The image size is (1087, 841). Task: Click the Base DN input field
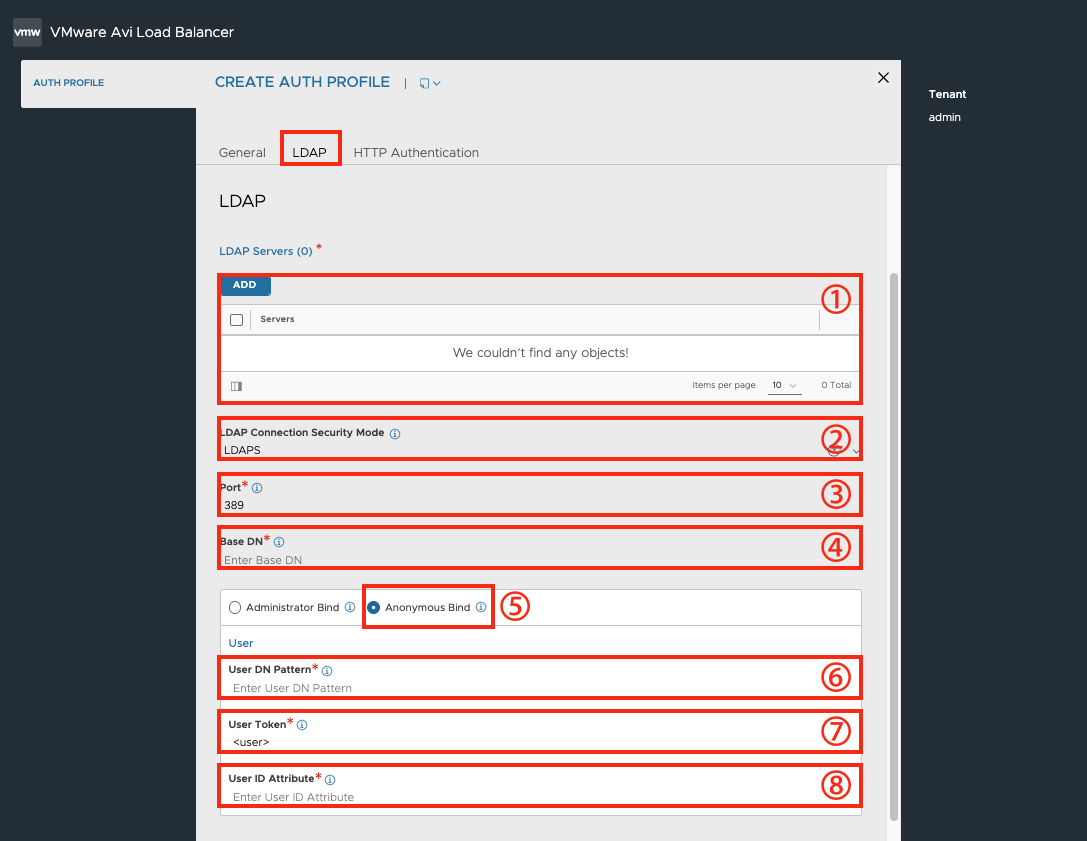(540, 560)
